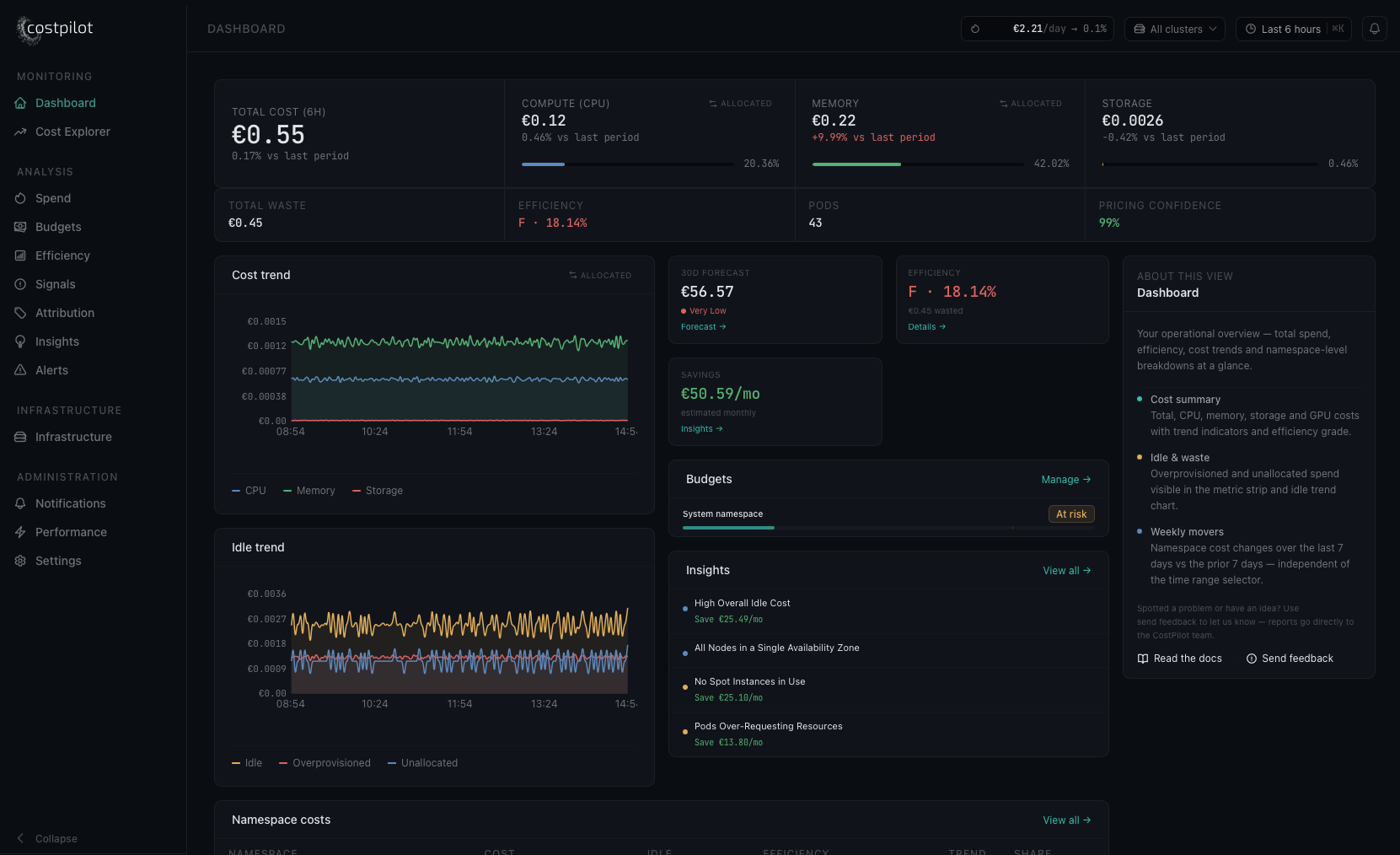Viewport: 1400px width, 855px height.
Task: Open the Last 6 hours time range selector
Action: 1293,29
